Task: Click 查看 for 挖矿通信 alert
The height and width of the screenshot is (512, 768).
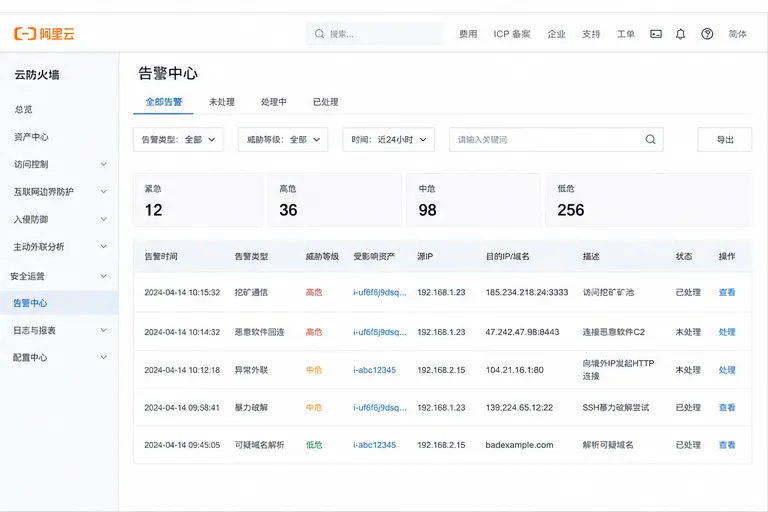Action: point(727,293)
